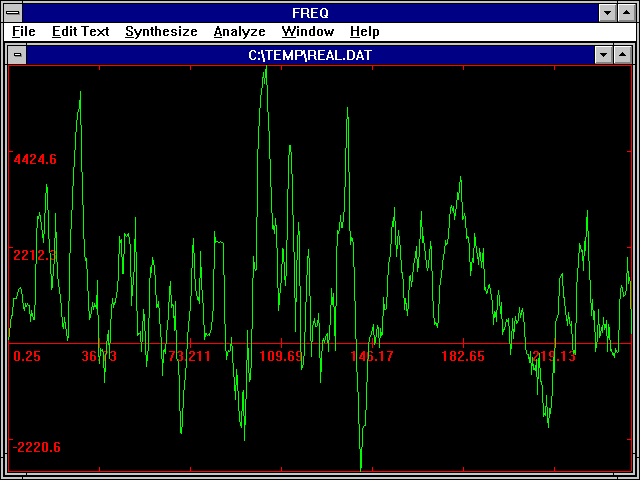Open the Synthesize menu

tap(161, 32)
